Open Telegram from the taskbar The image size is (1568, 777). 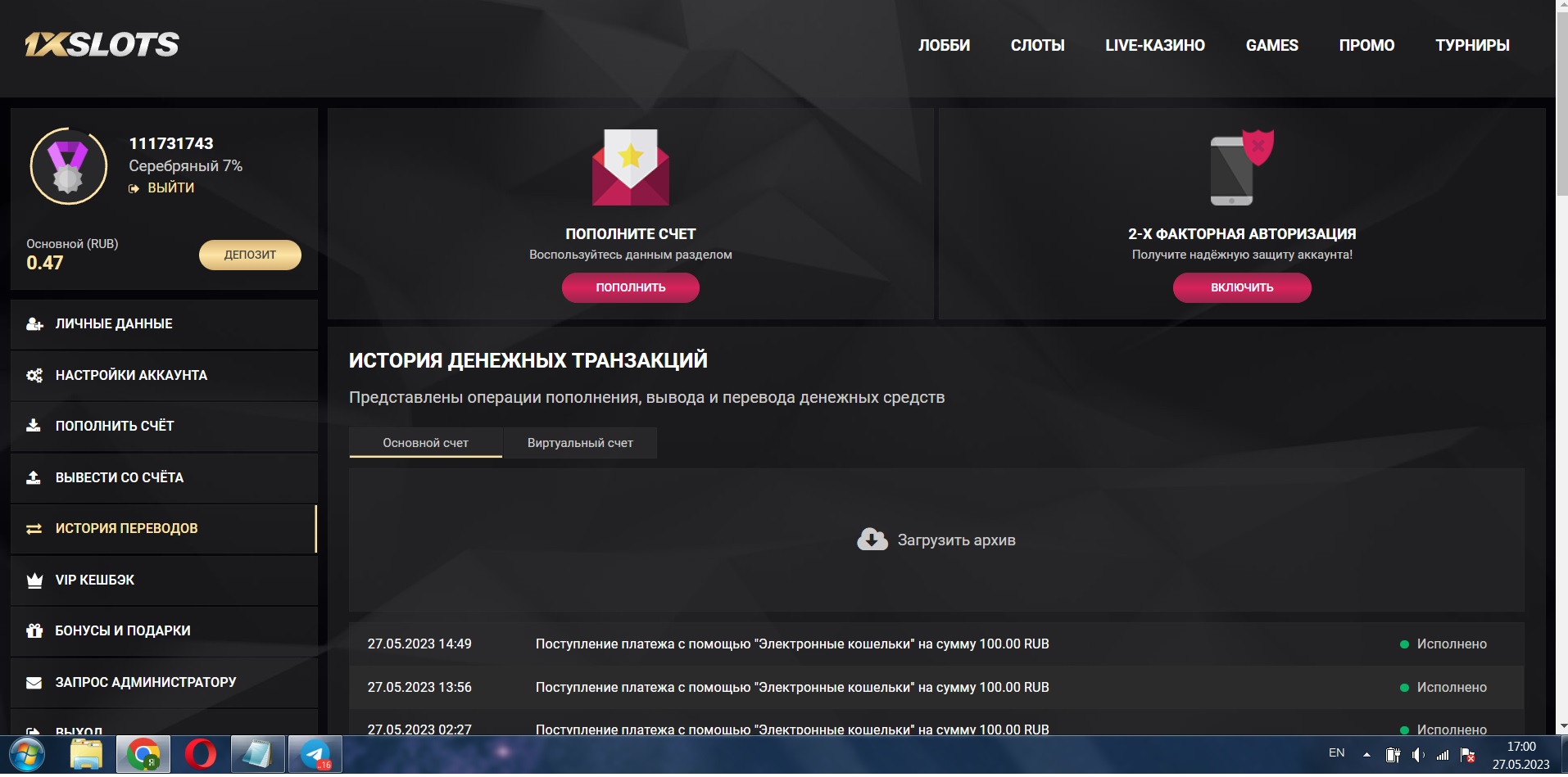point(315,754)
